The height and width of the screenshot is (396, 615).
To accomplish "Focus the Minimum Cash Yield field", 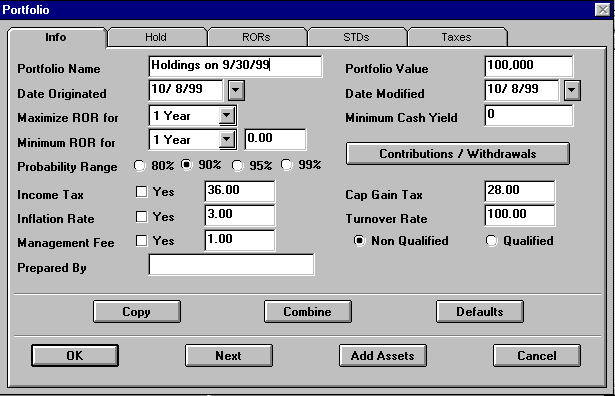I will 529,115.
